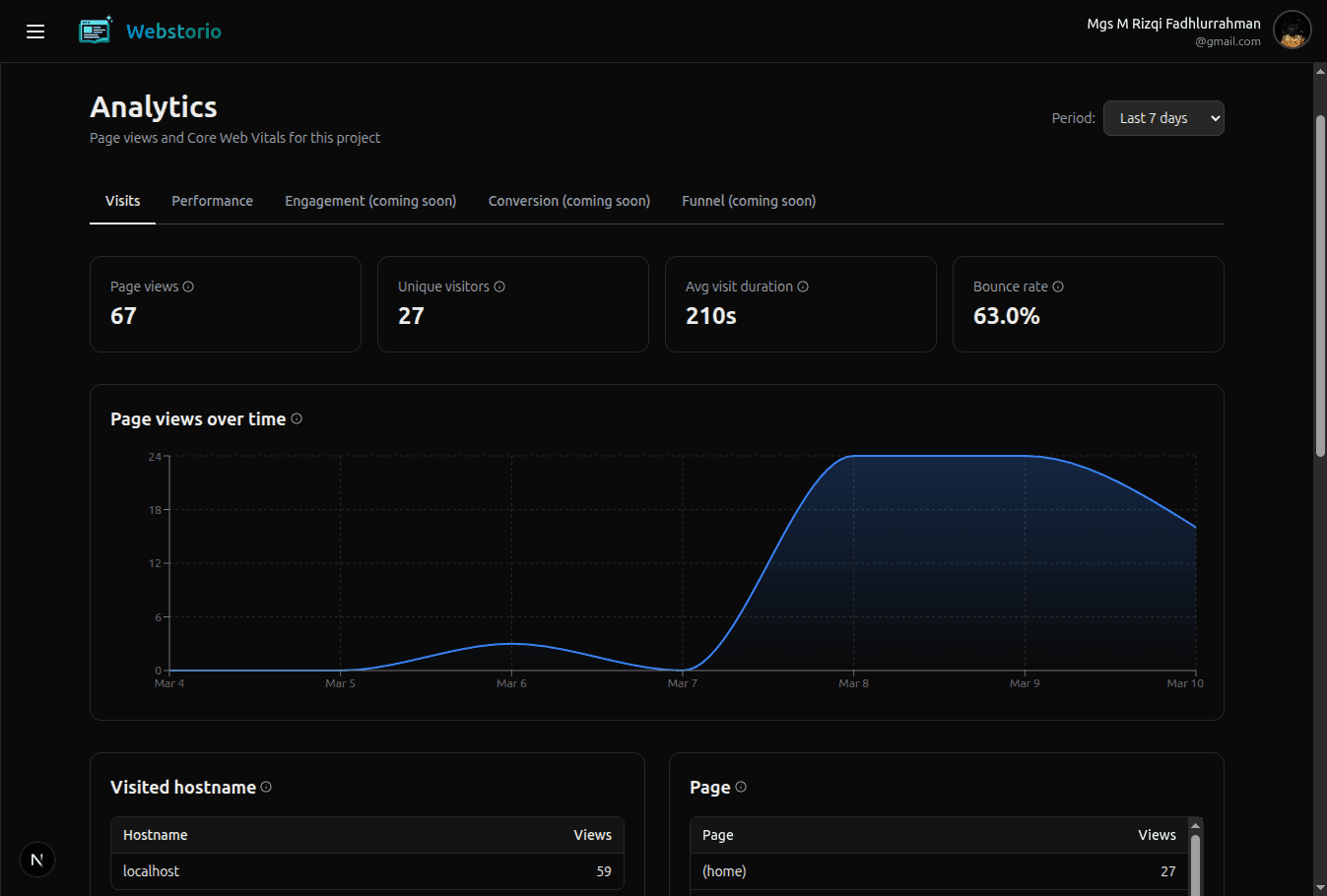The width and height of the screenshot is (1327, 896).
Task: Click info icon next to Page views
Action: pos(188,287)
